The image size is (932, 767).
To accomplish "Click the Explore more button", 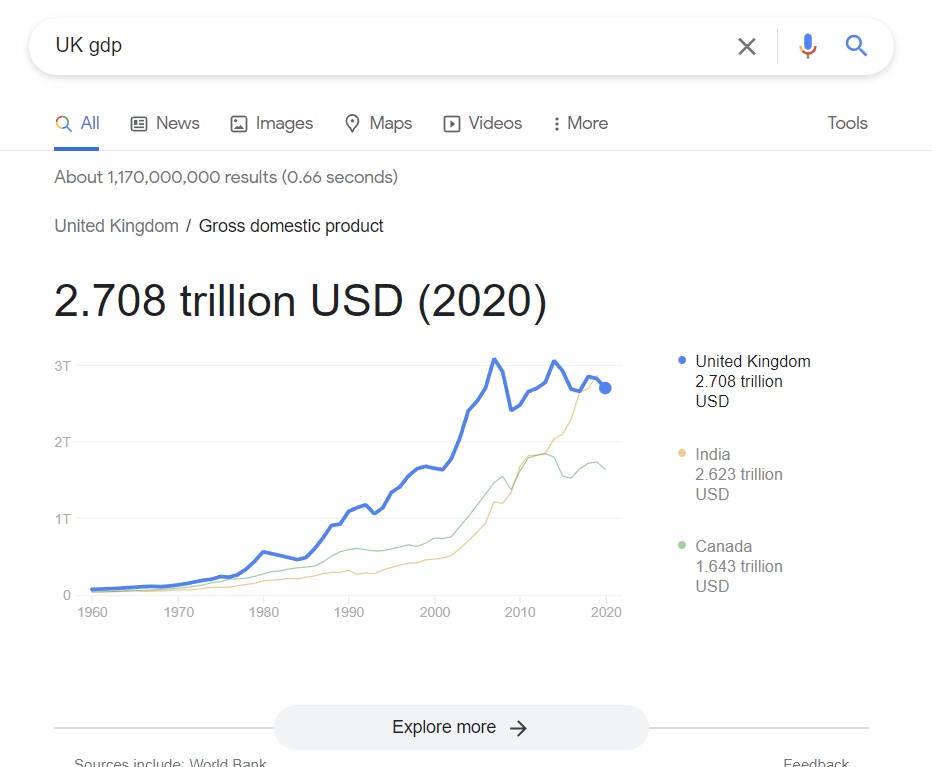I will 461,727.
